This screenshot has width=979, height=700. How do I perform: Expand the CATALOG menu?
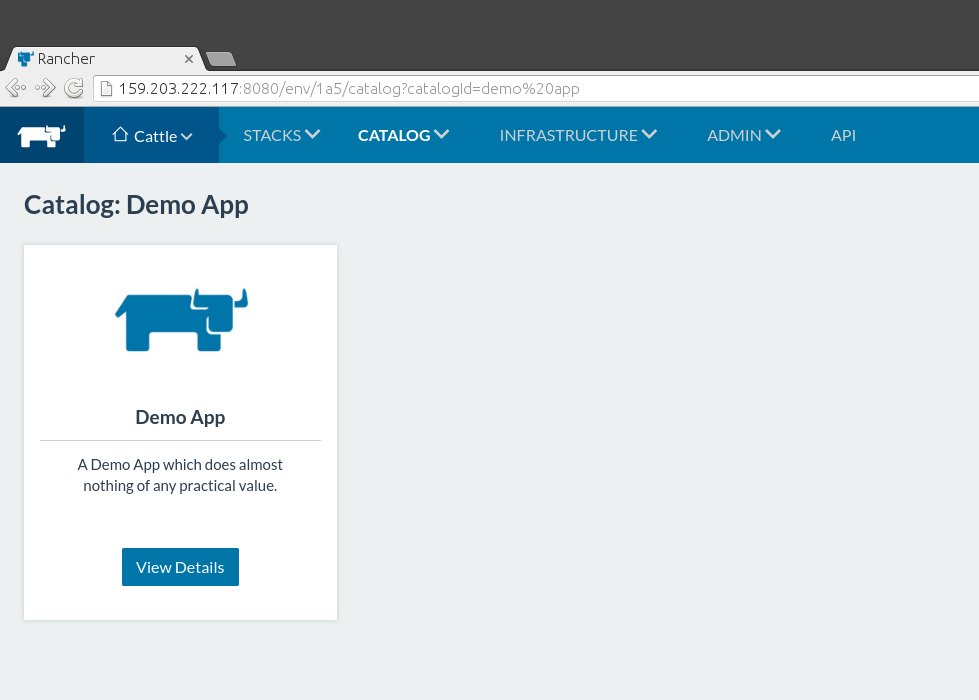coord(403,135)
